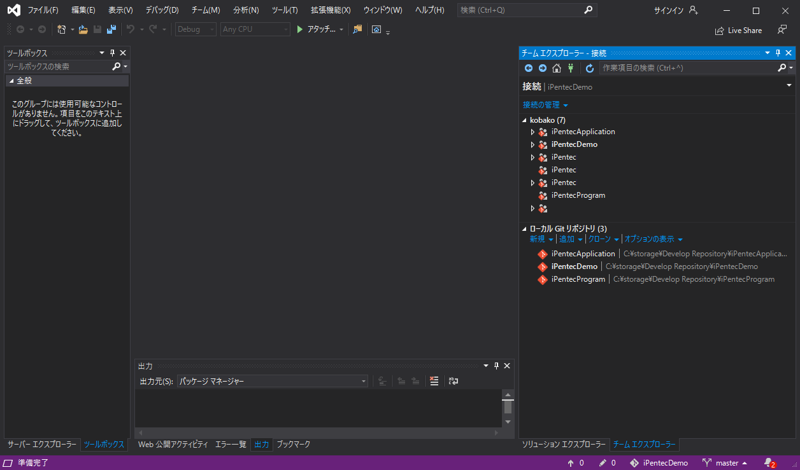This screenshot has width=800, height=470.
Task: Open Team Explorer window position menu arrow
Action: tap(767, 53)
